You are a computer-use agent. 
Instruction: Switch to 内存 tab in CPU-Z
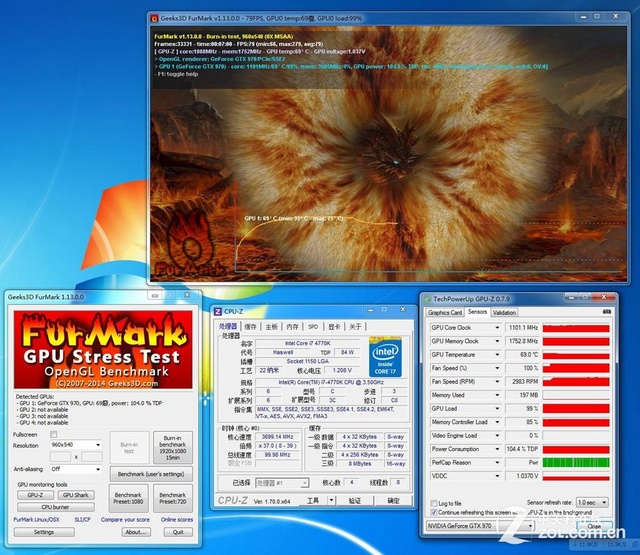pos(292,327)
